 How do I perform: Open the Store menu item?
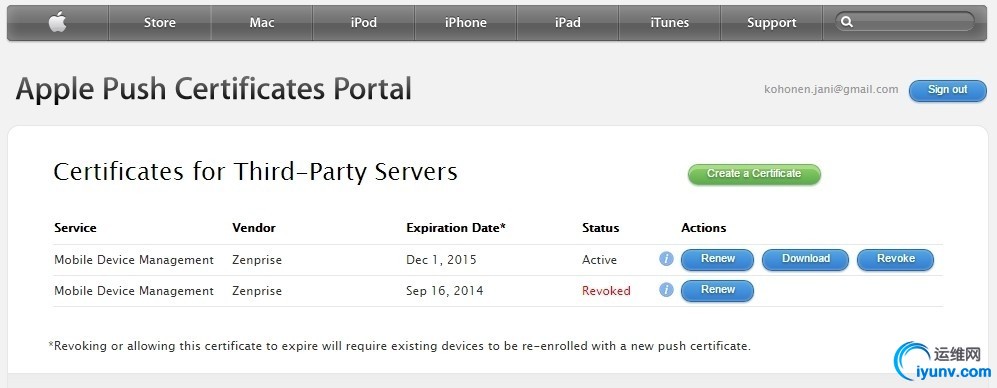coord(160,22)
